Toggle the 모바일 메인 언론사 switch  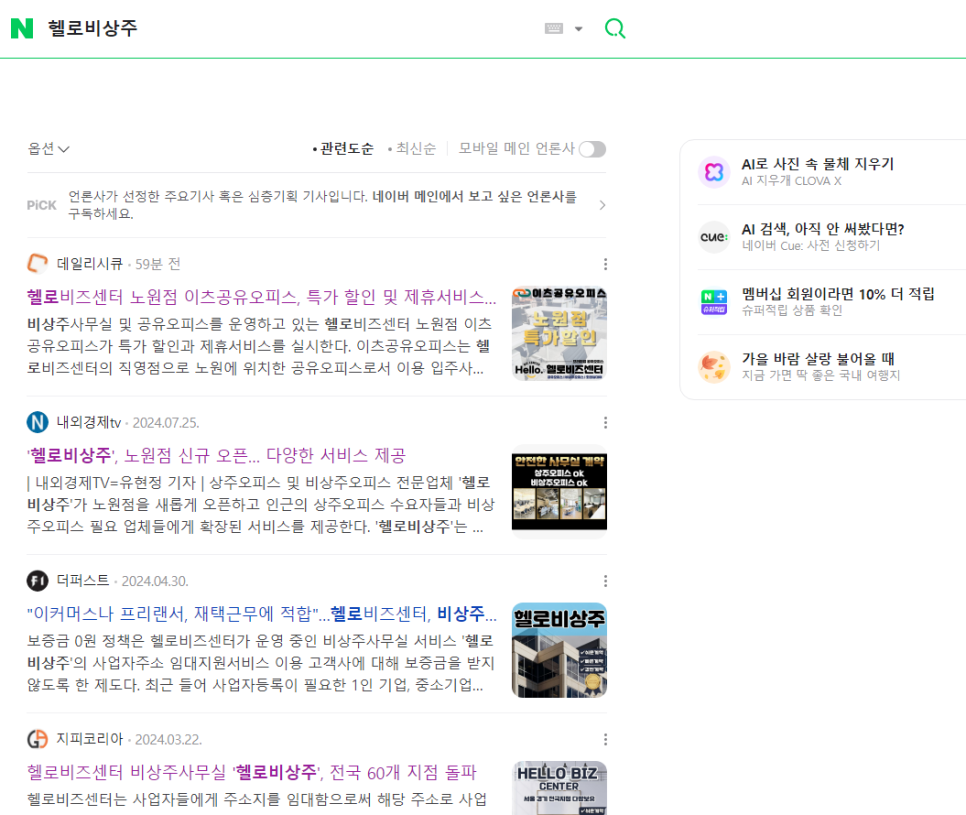(592, 149)
